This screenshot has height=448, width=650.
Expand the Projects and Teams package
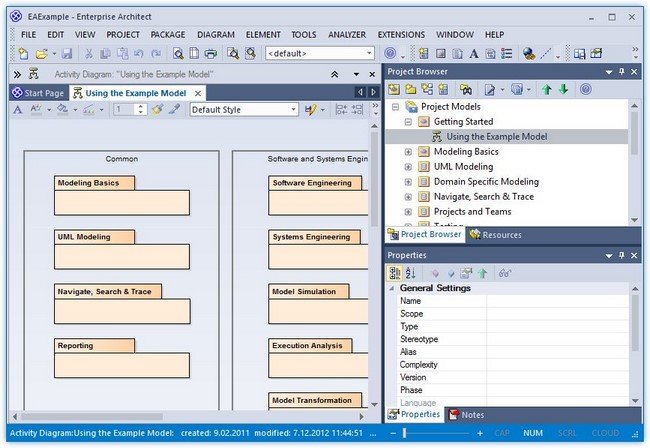408,212
